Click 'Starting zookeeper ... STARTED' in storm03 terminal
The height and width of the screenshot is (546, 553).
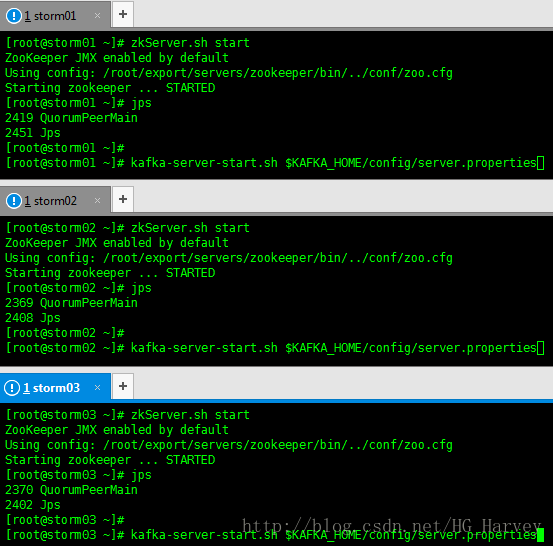[110, 460]
